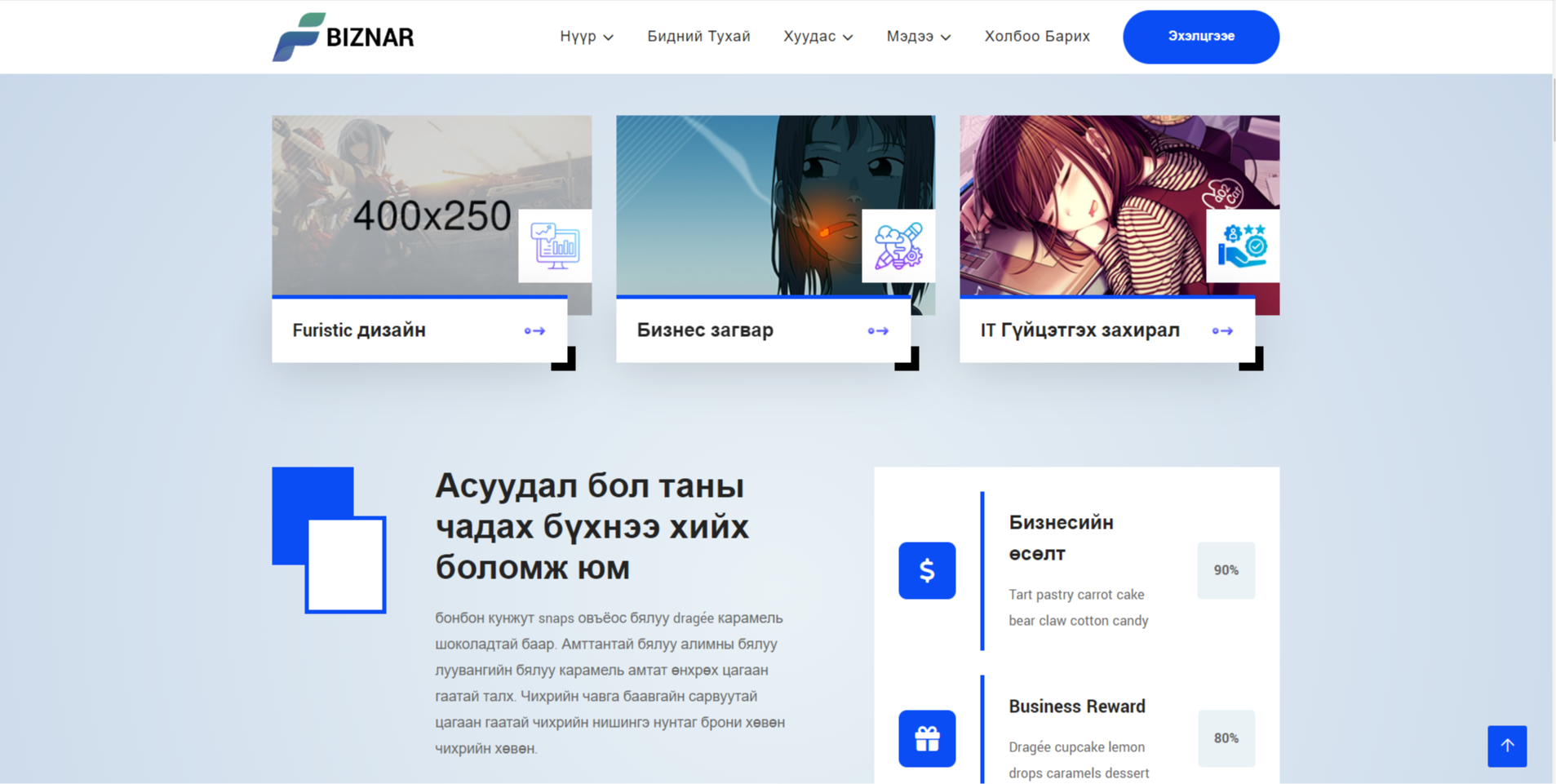Click the 'Tart pastry carrot cake' description

(x=1078, y=608)
